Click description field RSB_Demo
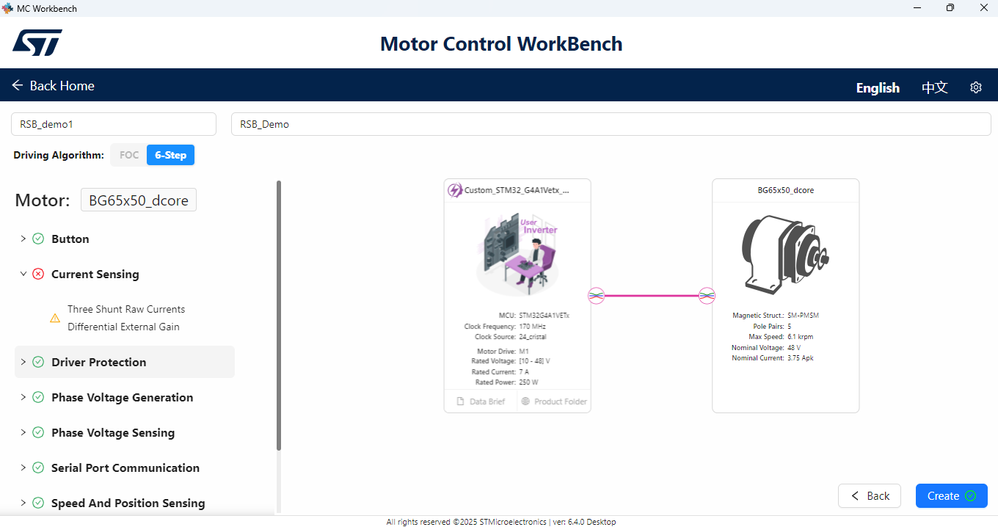The height and width of the screenshot is (527, 998). 611,124
